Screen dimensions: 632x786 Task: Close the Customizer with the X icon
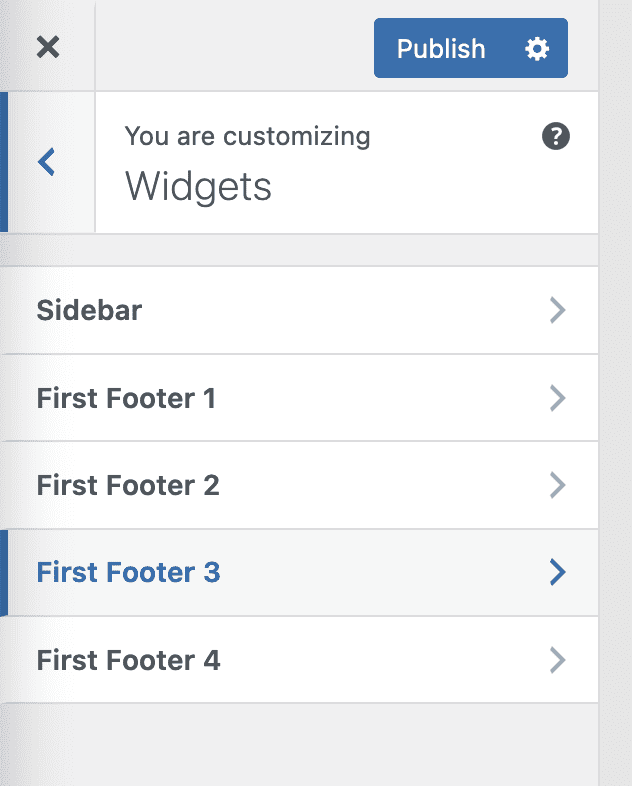(47, 47)
